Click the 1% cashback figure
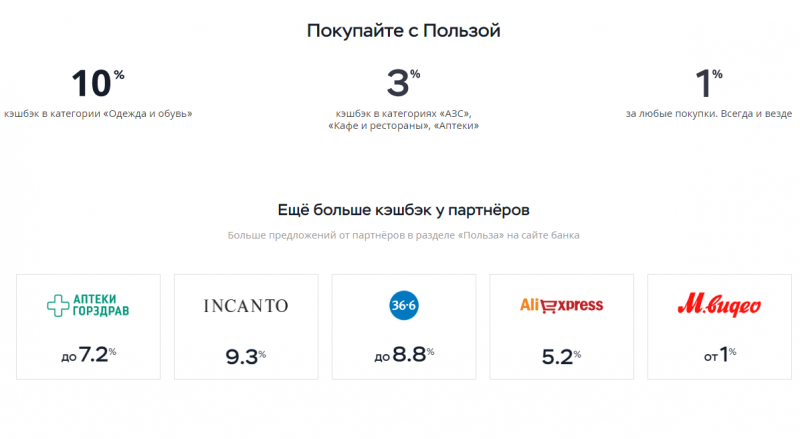The image size is (800, 439). pyautogui.click(x=709, y=83)
